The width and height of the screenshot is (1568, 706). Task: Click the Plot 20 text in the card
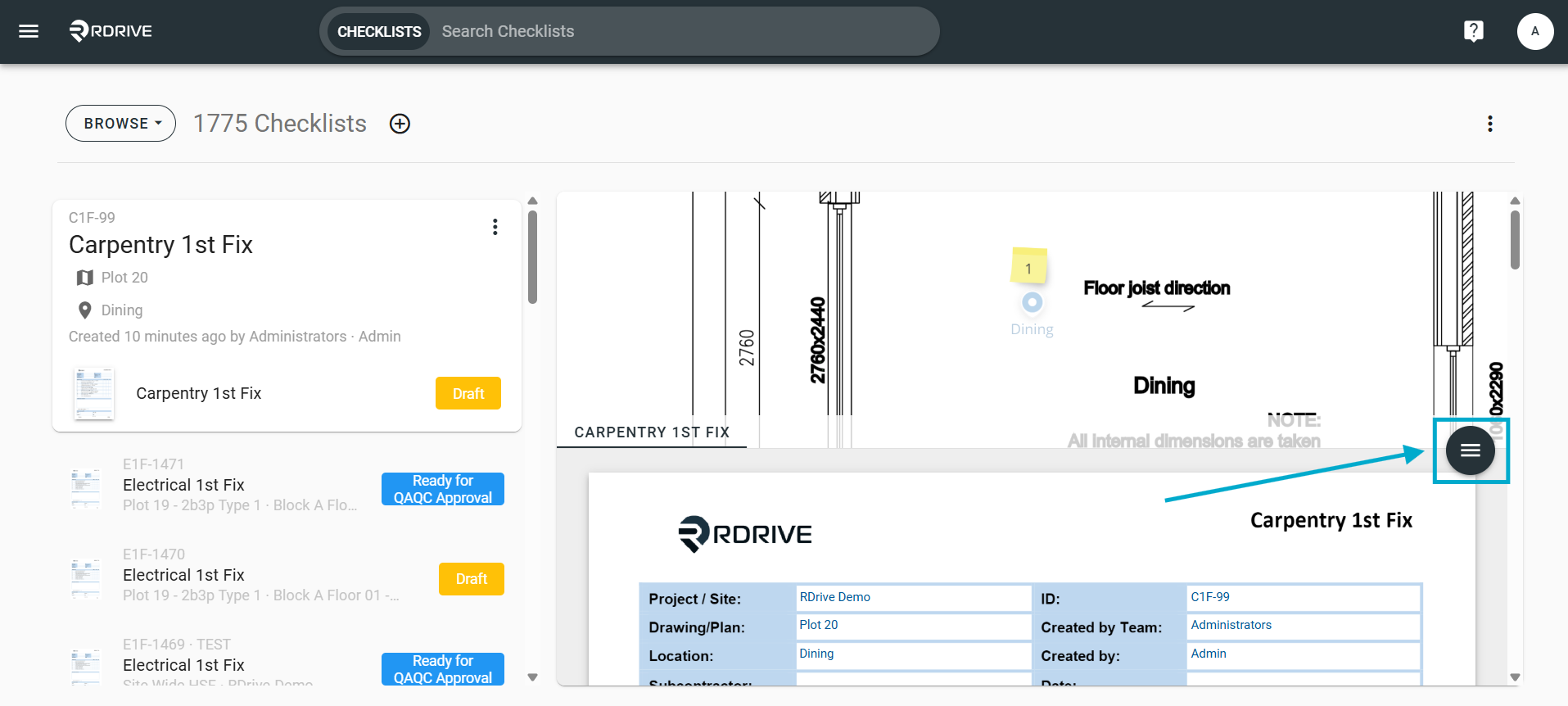[x=124, y=278]
